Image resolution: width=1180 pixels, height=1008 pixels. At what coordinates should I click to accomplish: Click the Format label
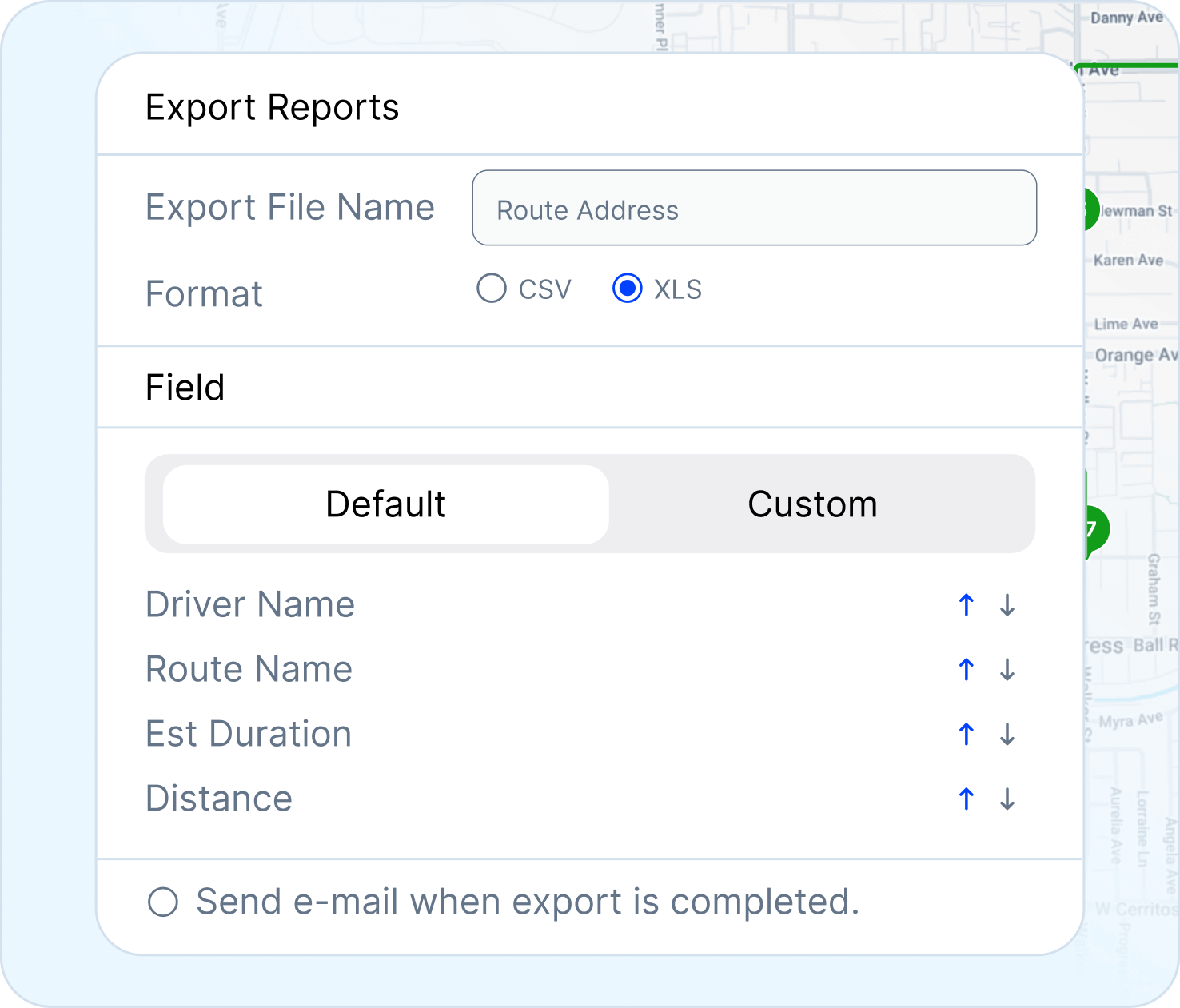[204, 294]
